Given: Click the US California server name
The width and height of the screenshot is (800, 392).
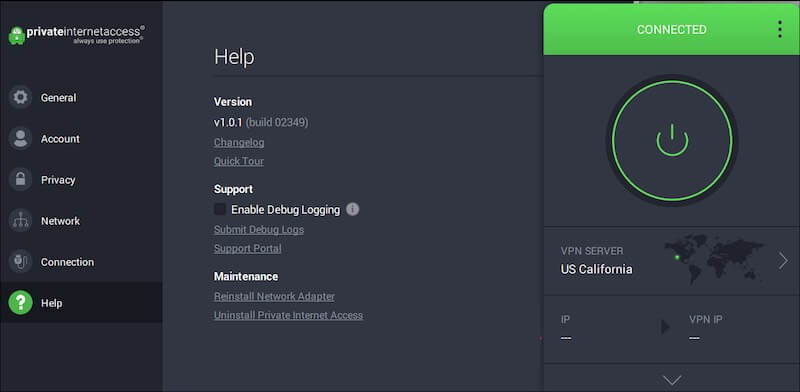Looking at the screenshot, I should point(596,269).
